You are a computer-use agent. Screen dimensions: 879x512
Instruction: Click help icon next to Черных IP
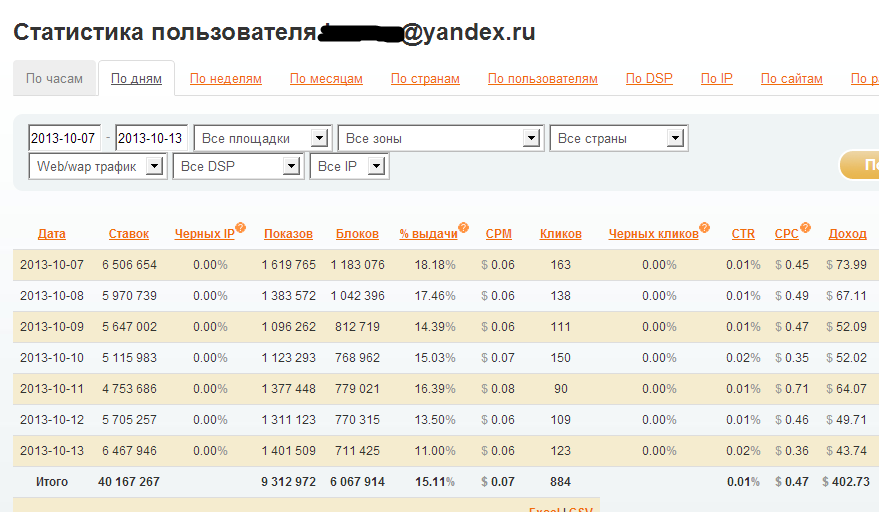(241, 228)
